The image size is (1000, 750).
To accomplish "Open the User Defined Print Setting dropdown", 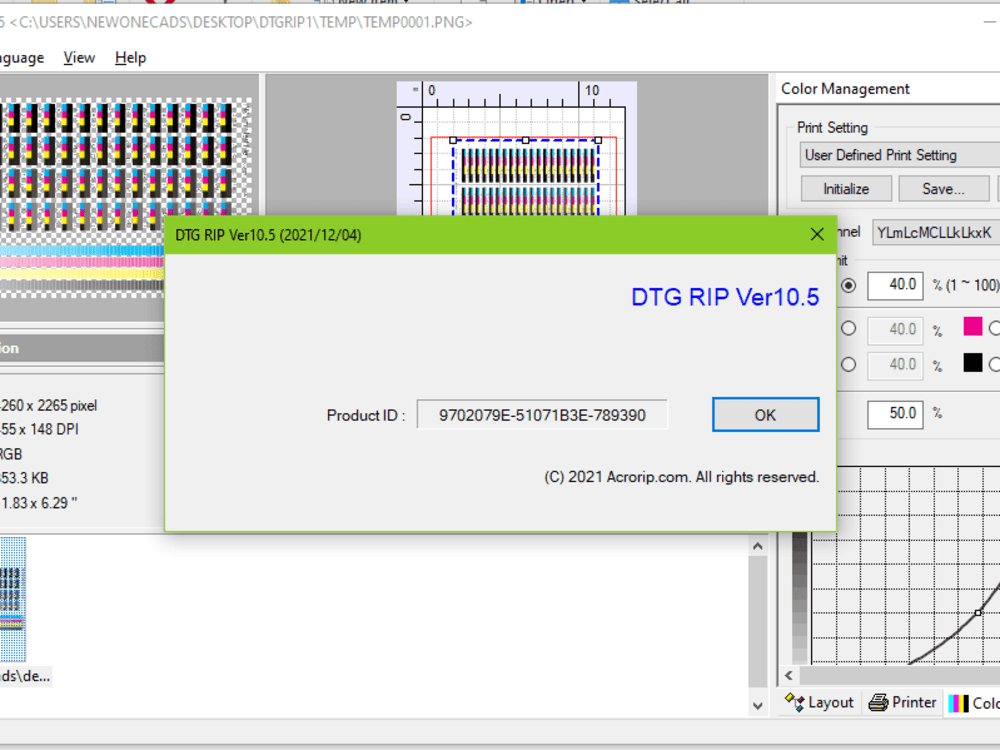I will pos(898,154).
